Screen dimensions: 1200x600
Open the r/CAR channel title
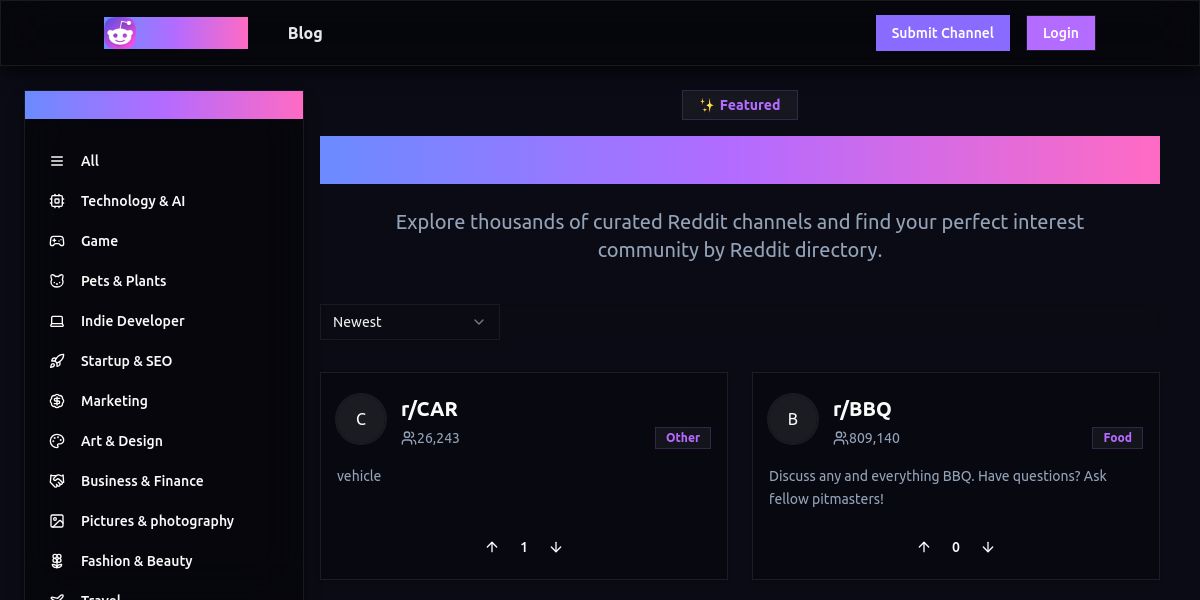click(429, 408)
